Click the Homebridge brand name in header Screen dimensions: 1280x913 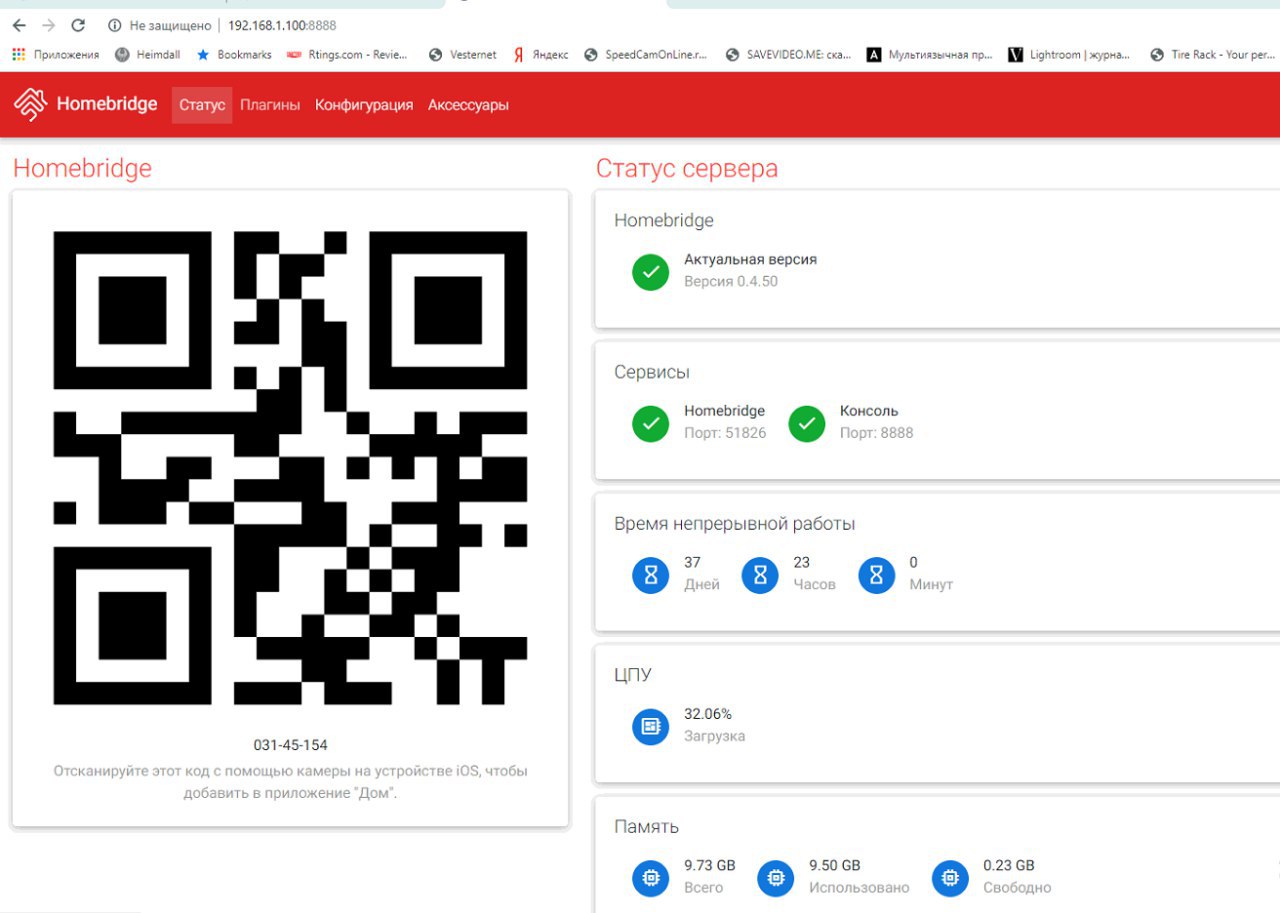[107, 104]
